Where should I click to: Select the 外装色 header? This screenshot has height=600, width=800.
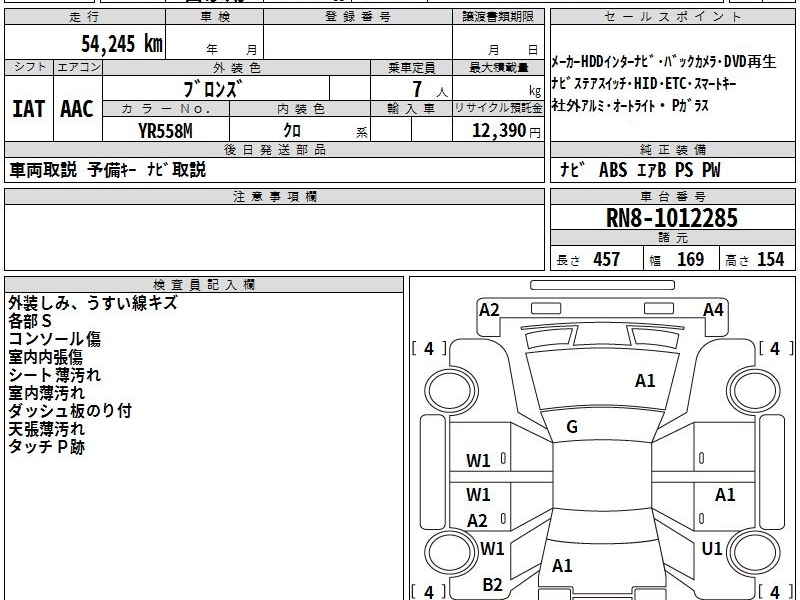point(237,67)
